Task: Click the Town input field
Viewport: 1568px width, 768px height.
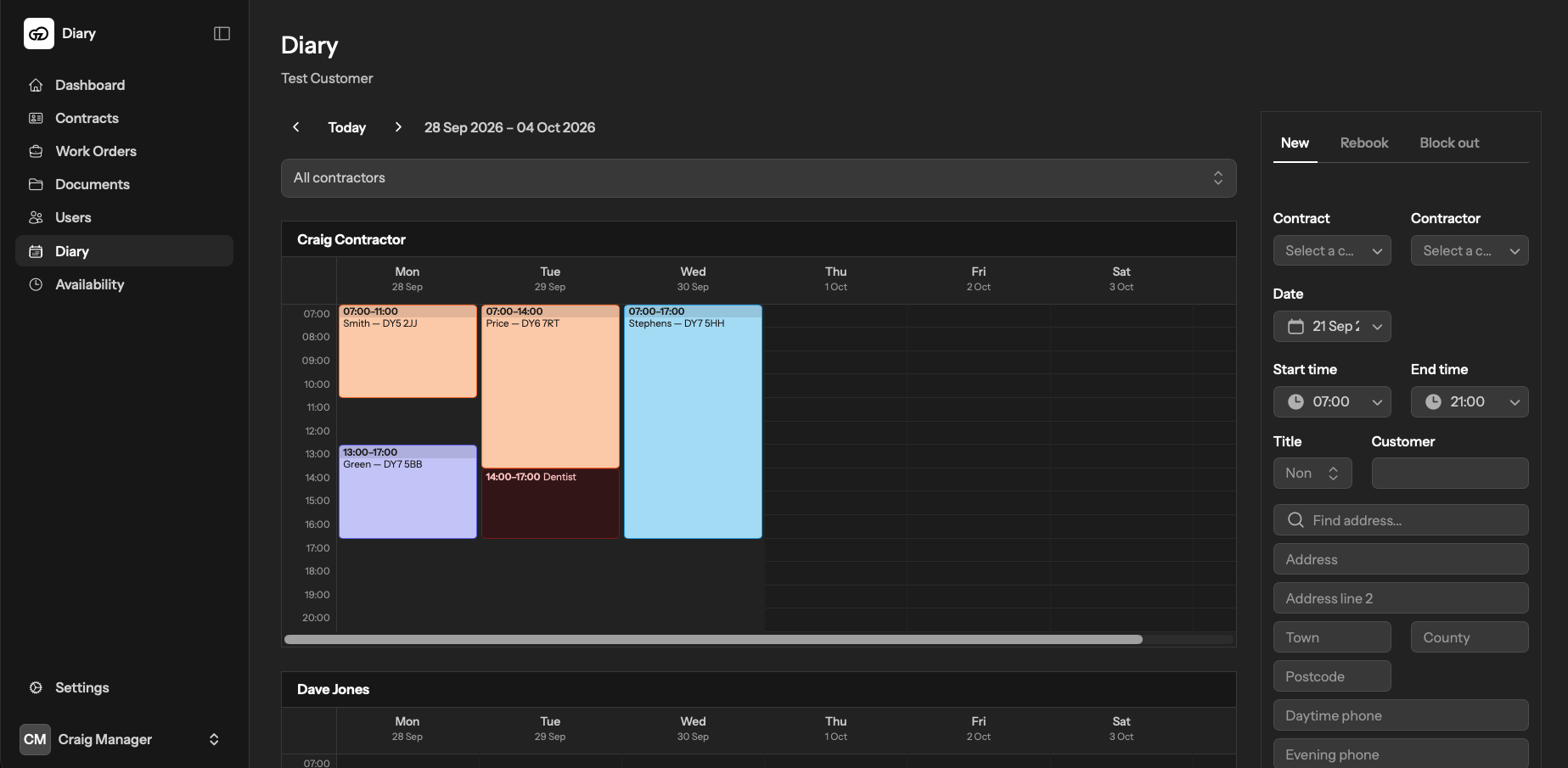Action: (1332, 637)
